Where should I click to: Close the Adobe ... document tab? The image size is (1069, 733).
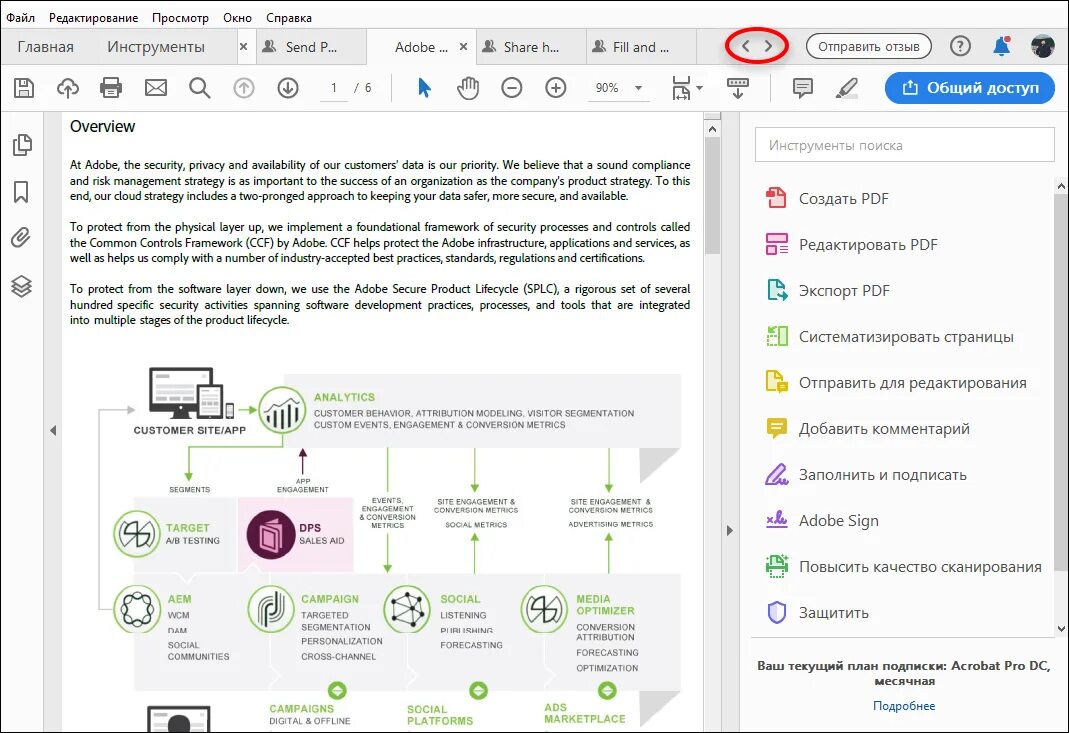tap(464, 46)
